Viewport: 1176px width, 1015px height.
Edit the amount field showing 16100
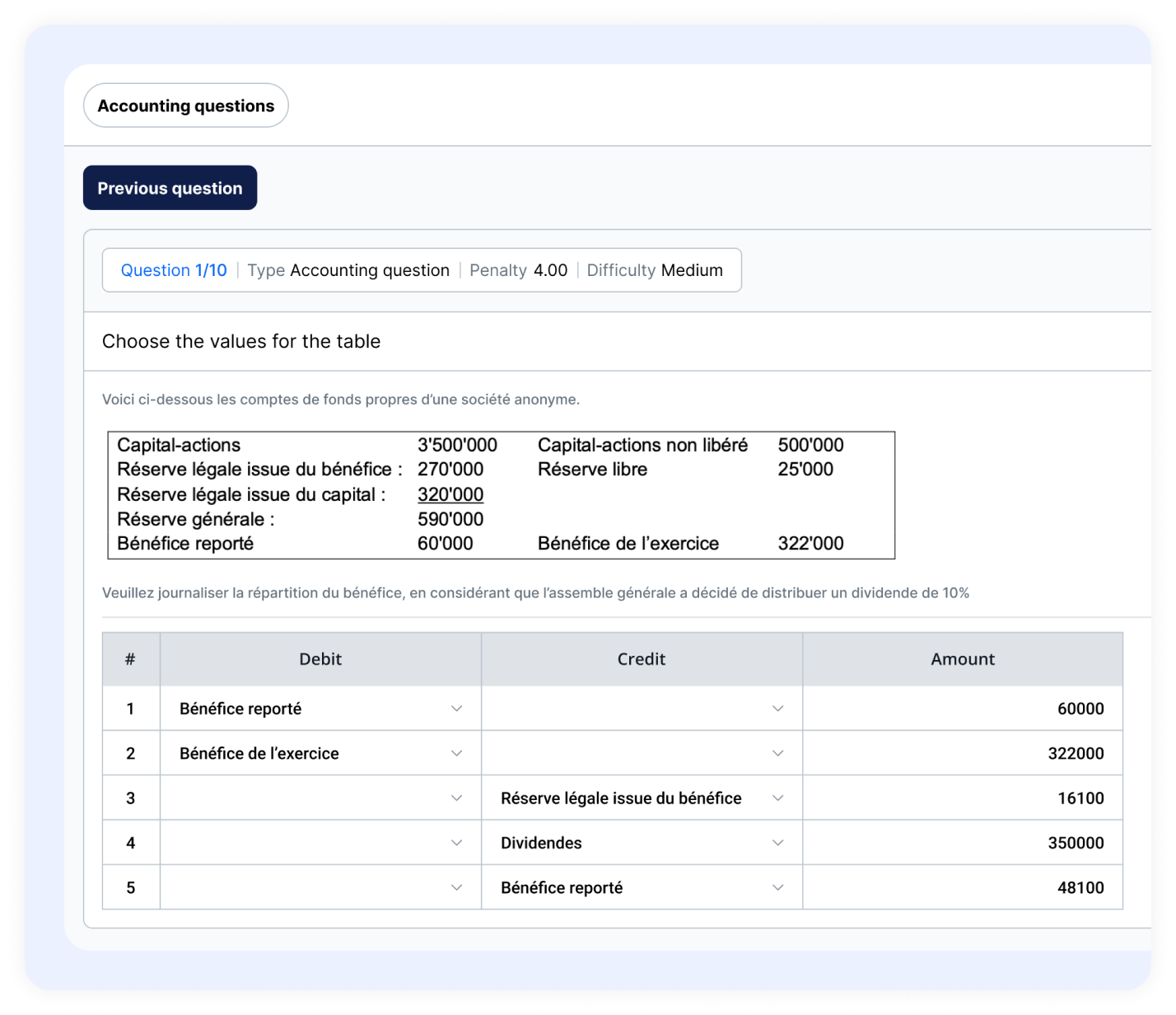click(x=962, y=797)
